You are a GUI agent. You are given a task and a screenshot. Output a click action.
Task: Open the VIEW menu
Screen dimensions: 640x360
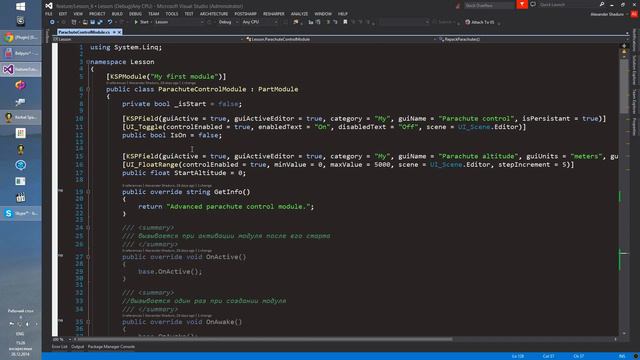(78, 14)
